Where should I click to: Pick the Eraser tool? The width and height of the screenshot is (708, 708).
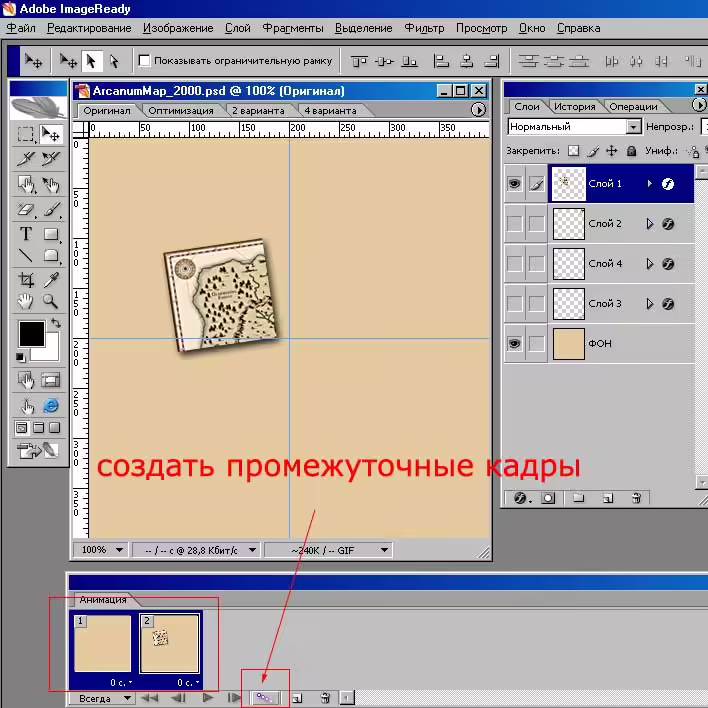click(x=25, y=210)
